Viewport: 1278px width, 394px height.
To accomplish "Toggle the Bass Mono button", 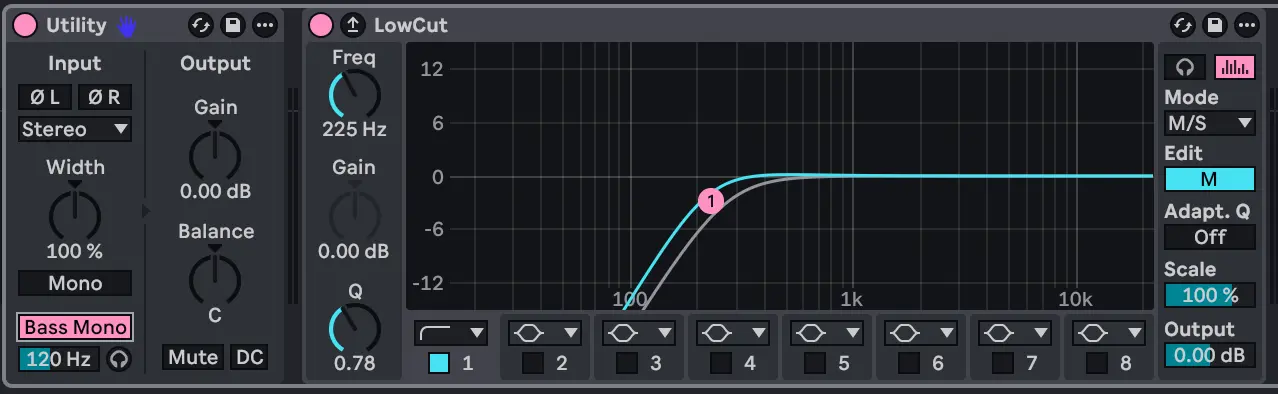I will coord(75,327).
